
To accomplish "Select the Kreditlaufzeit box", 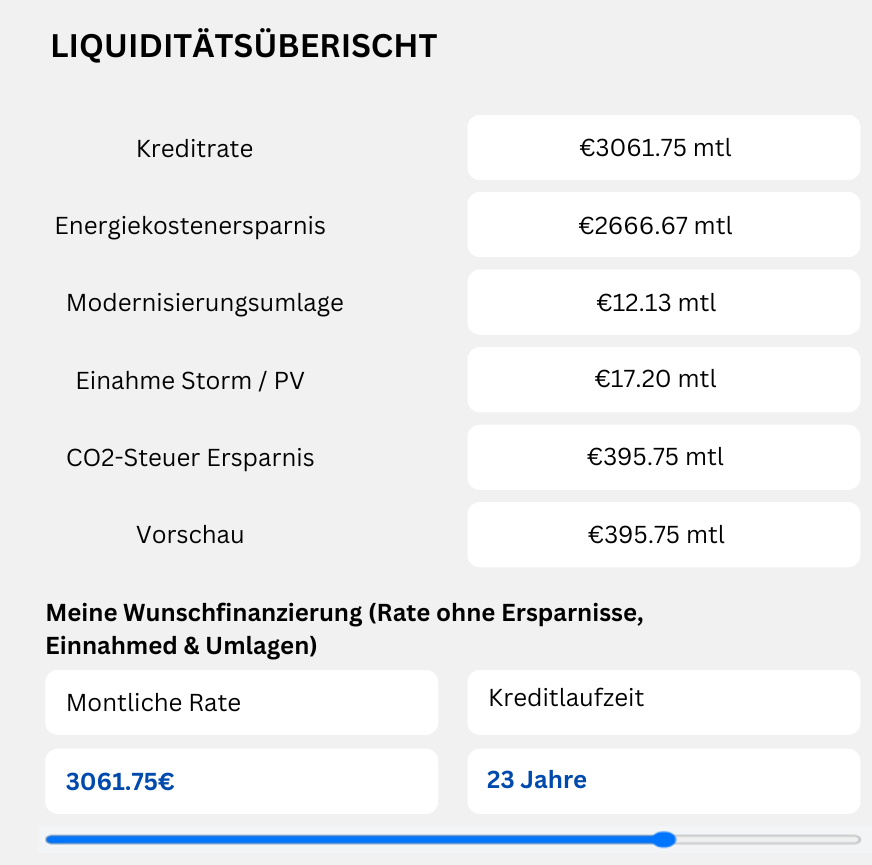I will coord(663,700).
